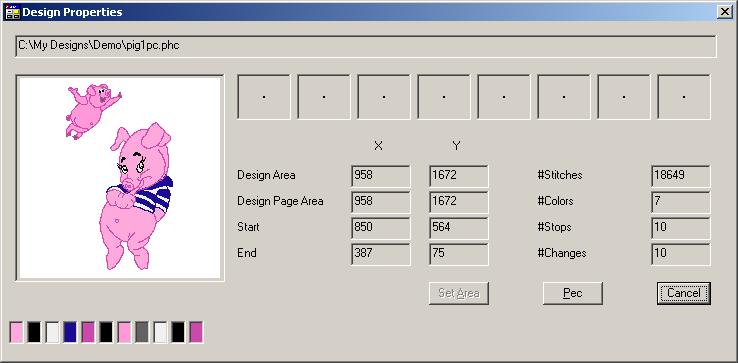Screen dimensions: 738x363
Task: Pick the third swatch, the first white one
Action: (x=52, y=332)
